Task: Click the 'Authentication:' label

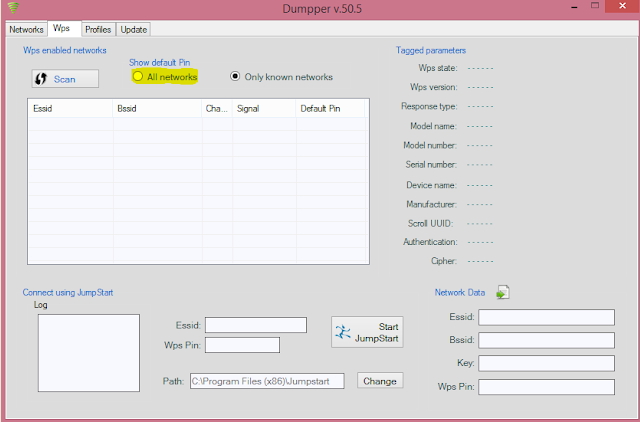Action: coord(430,242)
